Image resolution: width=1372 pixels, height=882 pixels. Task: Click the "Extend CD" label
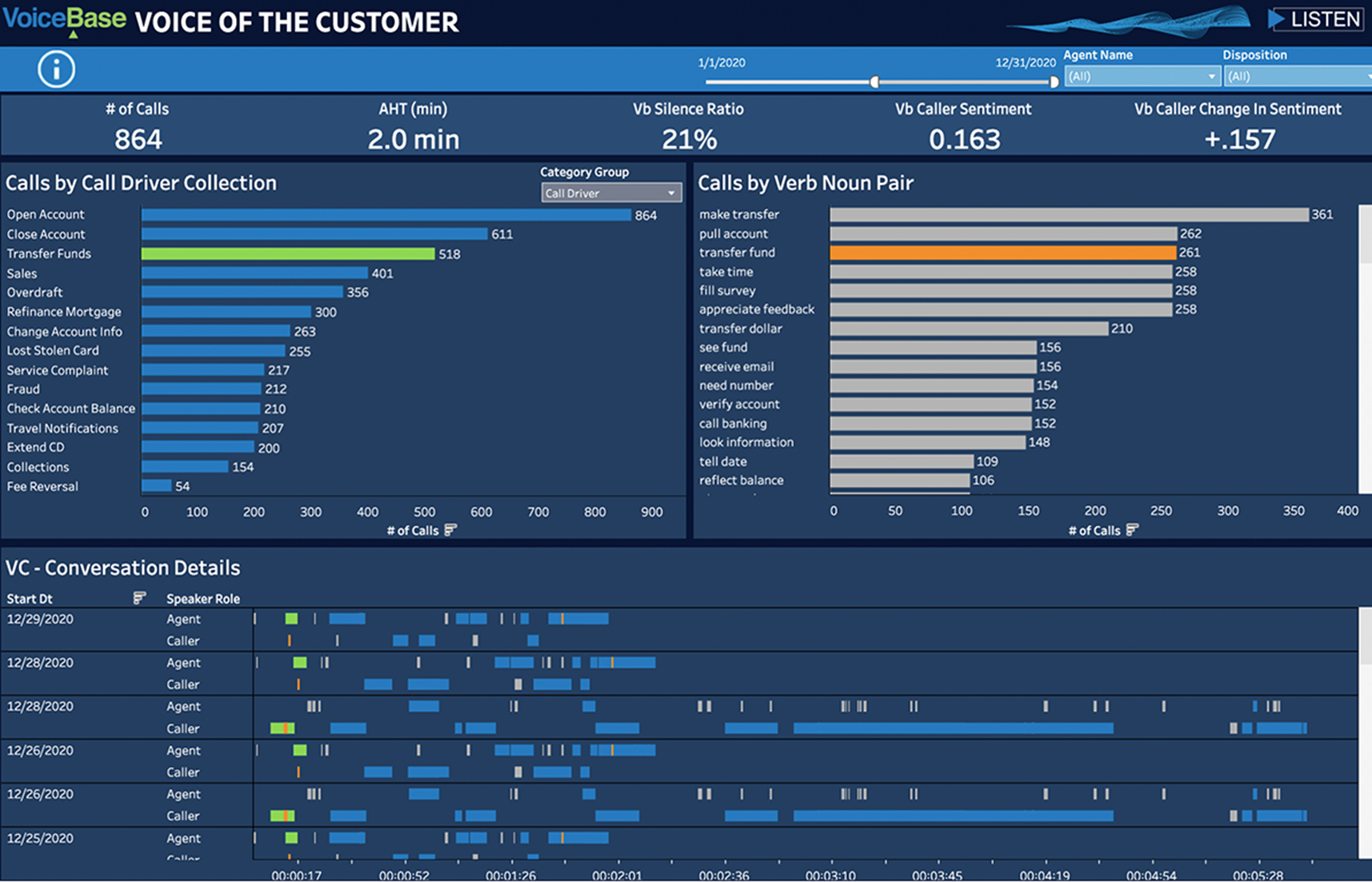point(36,448)
